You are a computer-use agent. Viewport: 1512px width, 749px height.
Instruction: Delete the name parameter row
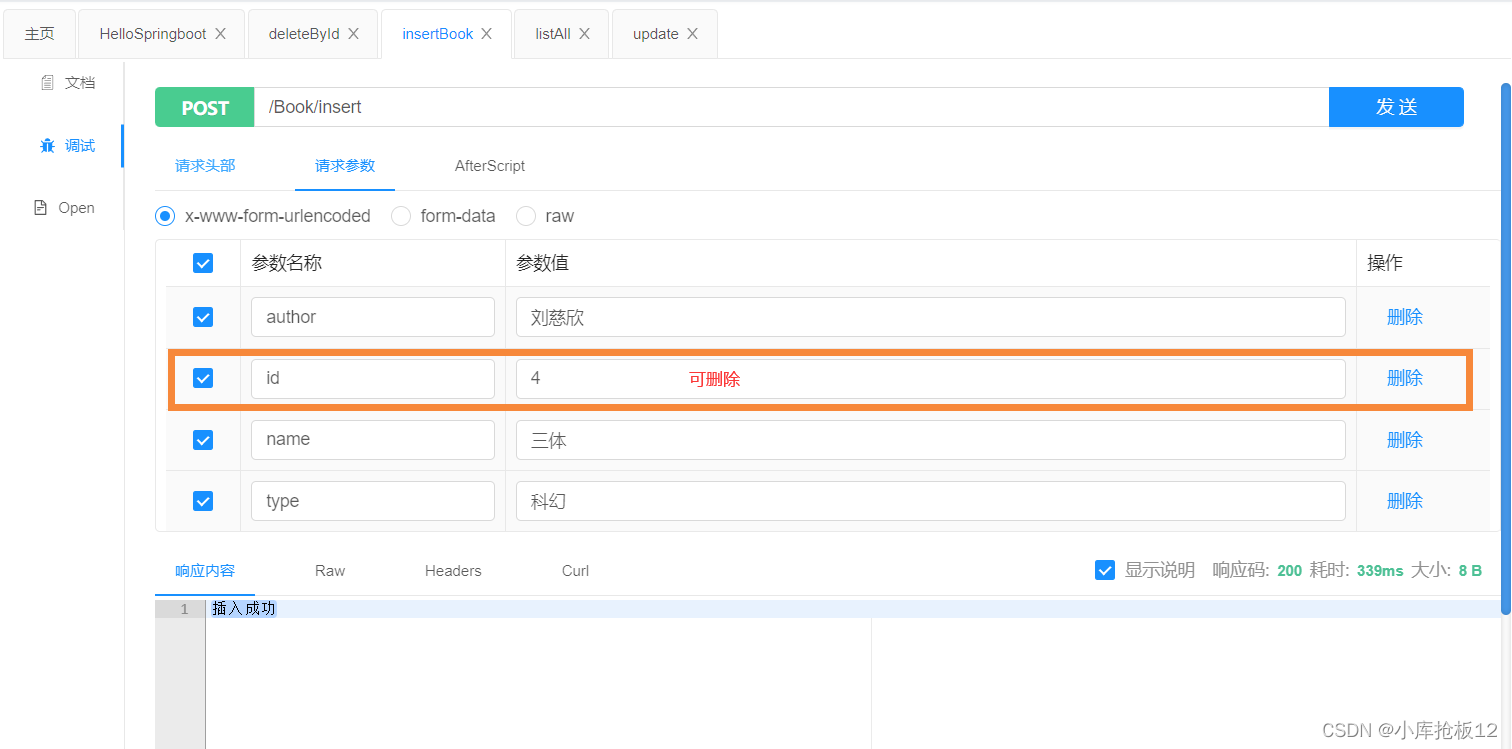coord(1405,440)
